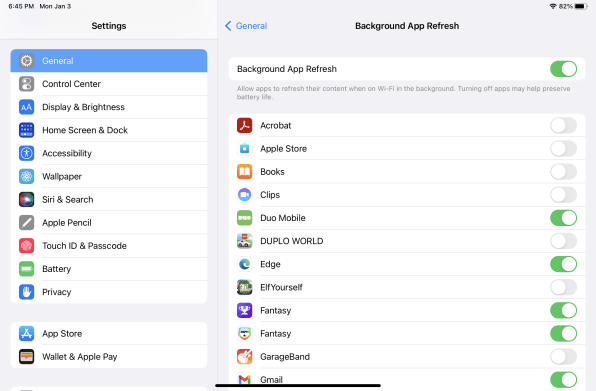Tap the Touch ID fingerprint icon
The image size is (596, 391).
27,246
